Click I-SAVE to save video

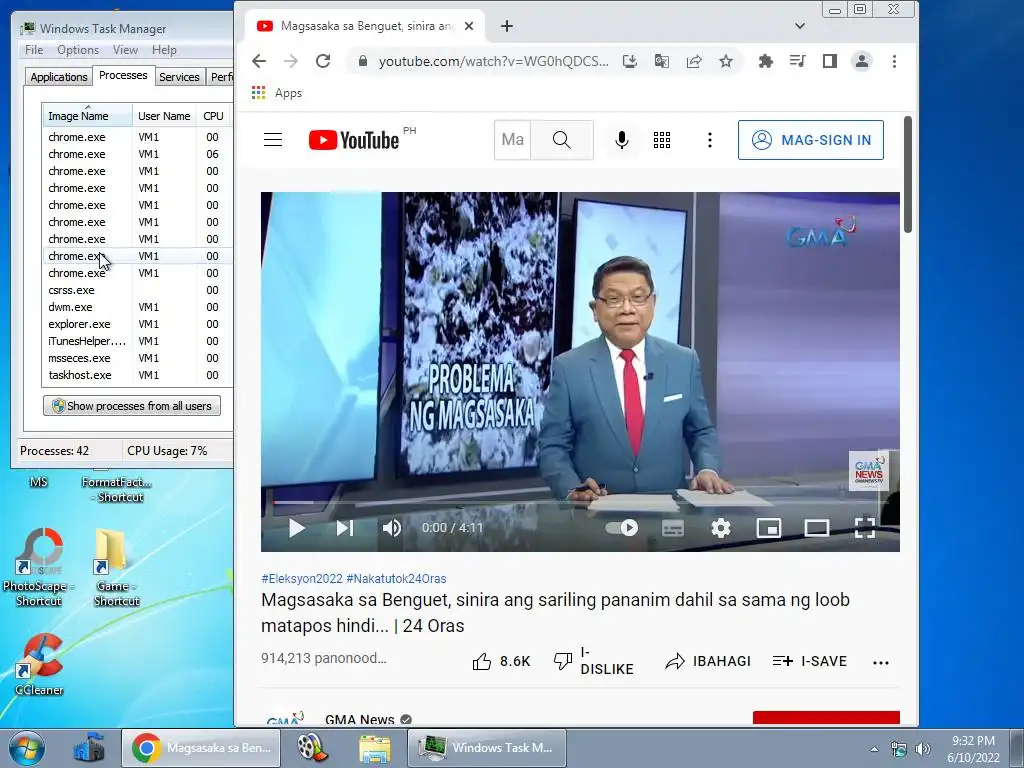pos(810,662)
